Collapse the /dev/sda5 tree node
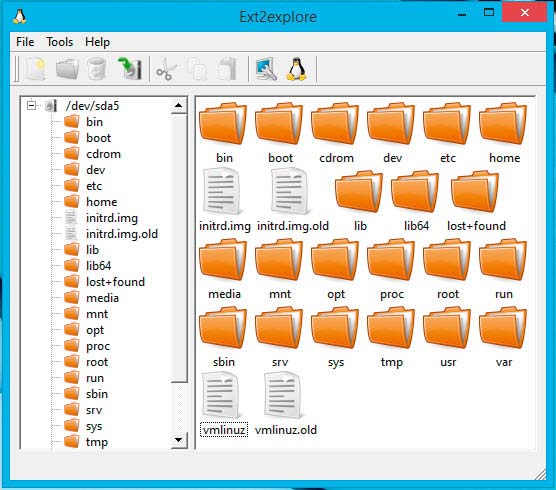556x490 pixels. click(x=32, y=105)
